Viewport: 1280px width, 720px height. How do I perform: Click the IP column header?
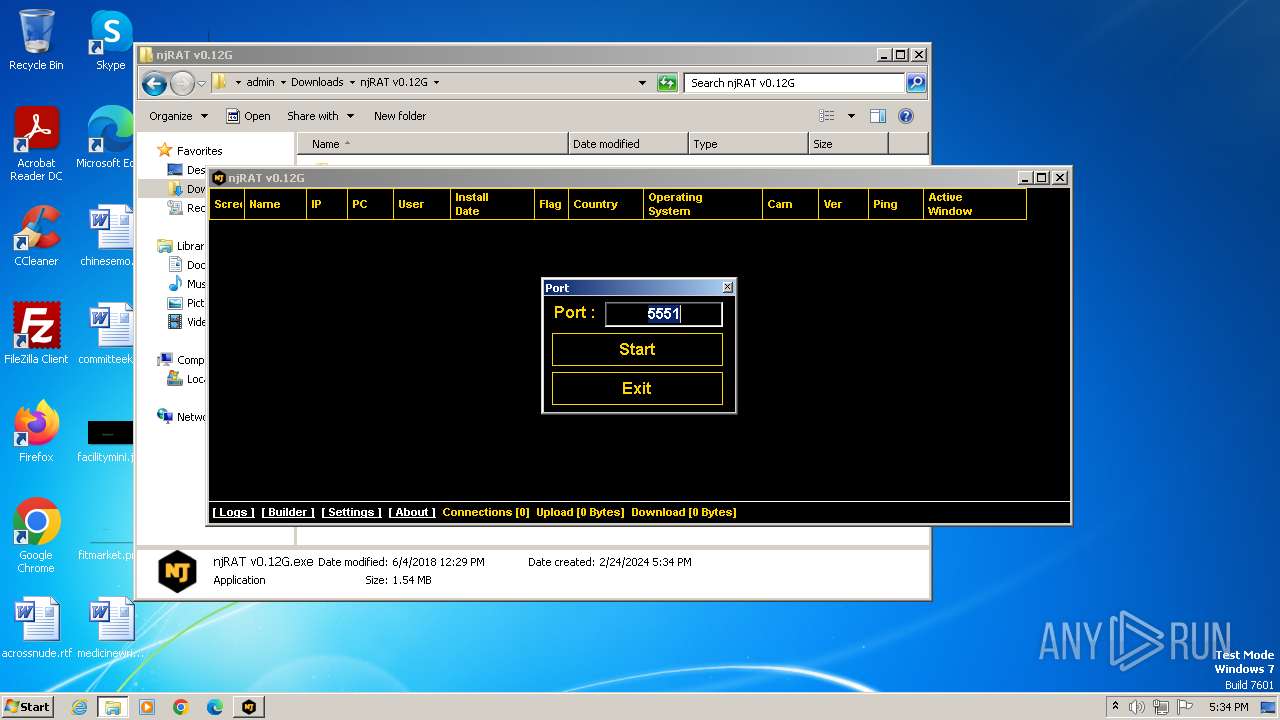(325, 204)
